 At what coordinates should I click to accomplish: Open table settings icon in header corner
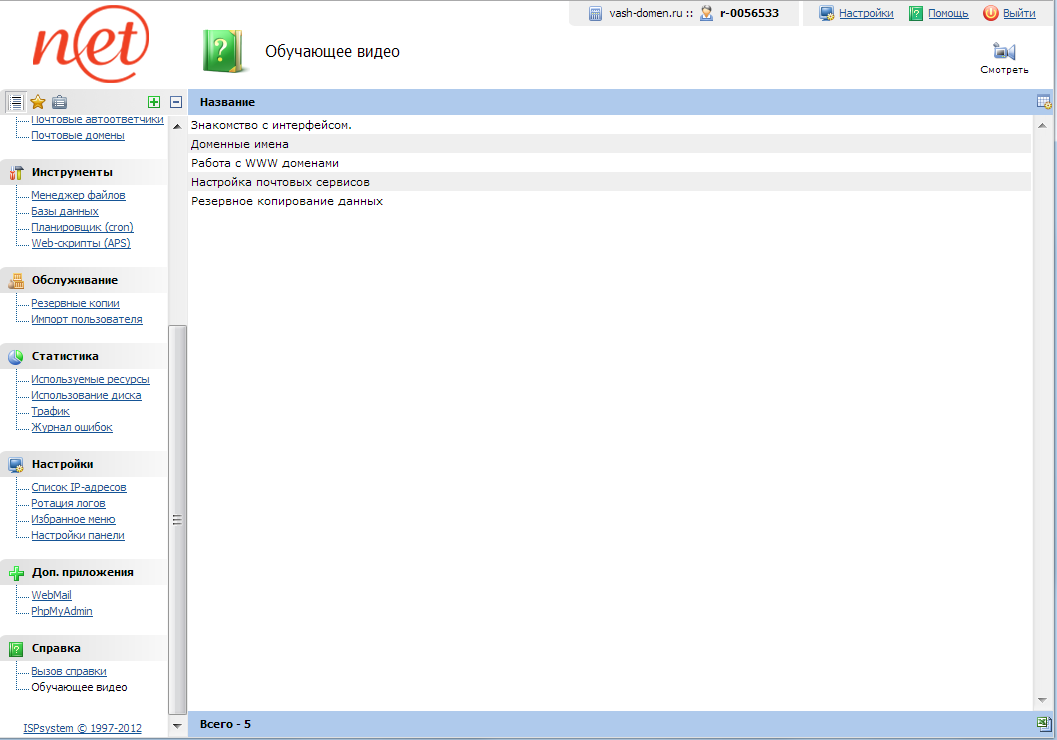[x=1044, y=102]
